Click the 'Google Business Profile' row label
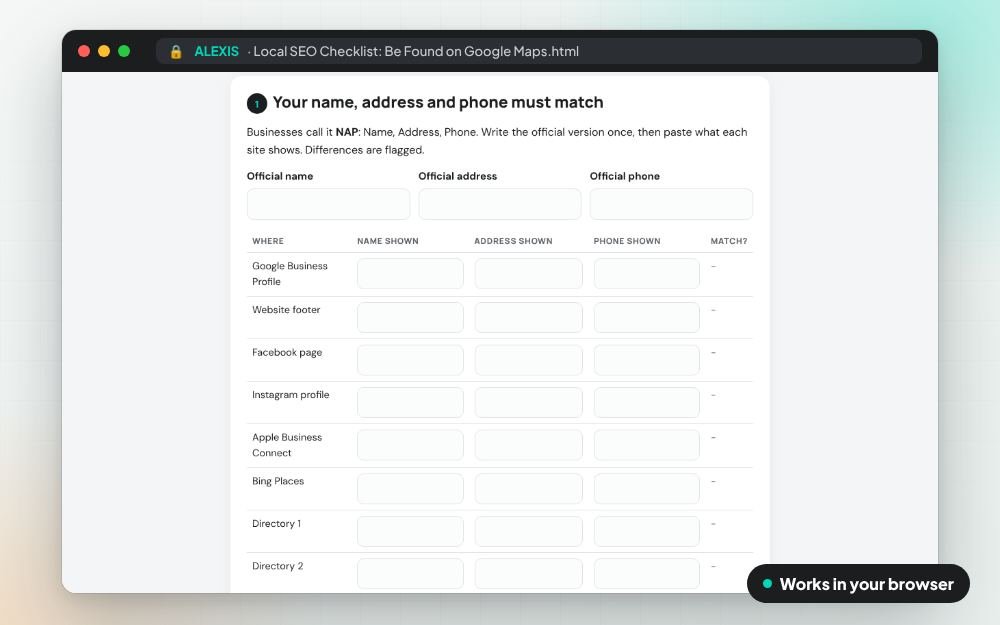Viewport: 1000px width, 625px height. 290,274
